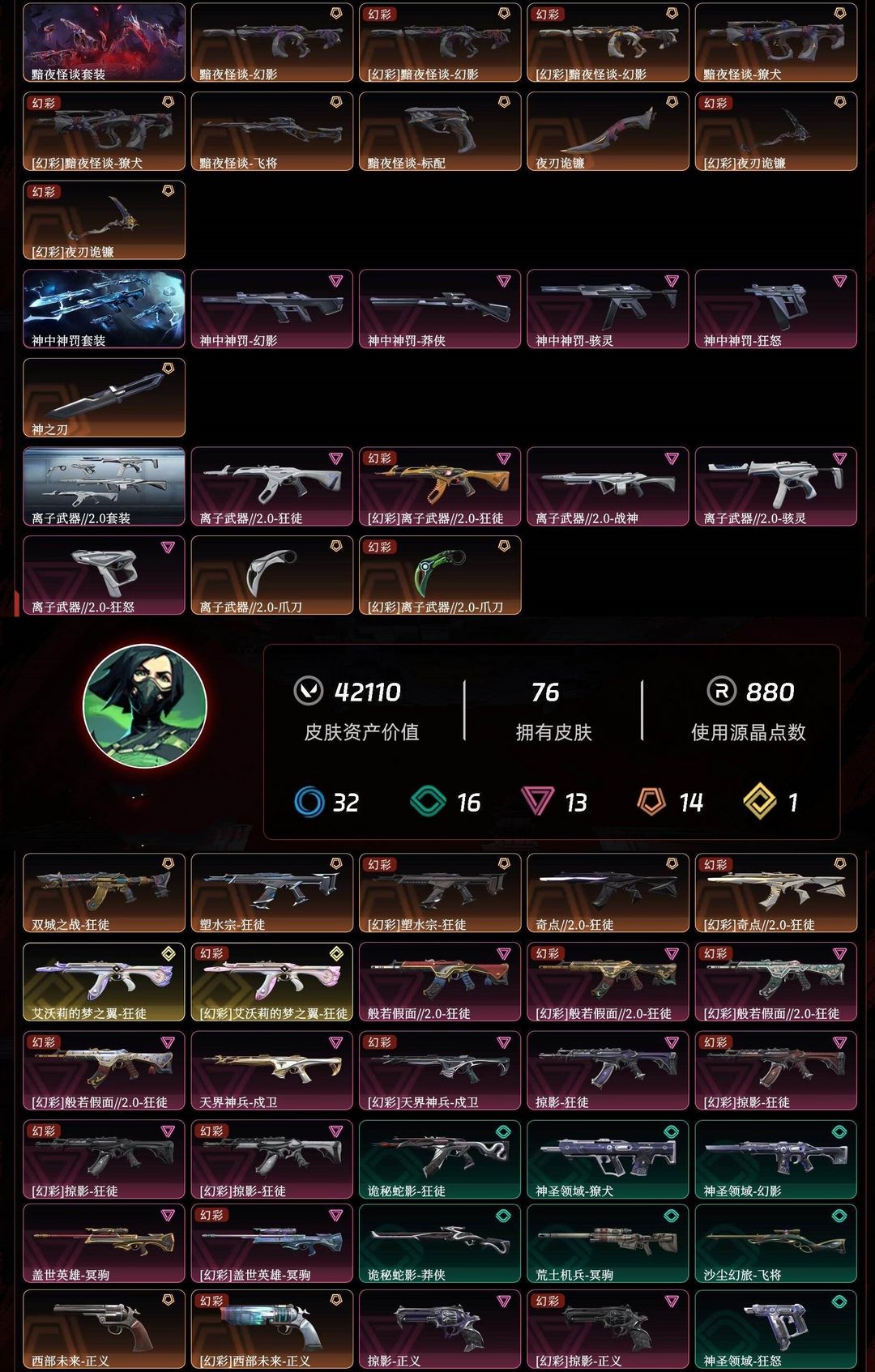Open the 神中神罚套装 bundle thumbnail
Screen dimensions: 875x1372
[x=105, y=309]
